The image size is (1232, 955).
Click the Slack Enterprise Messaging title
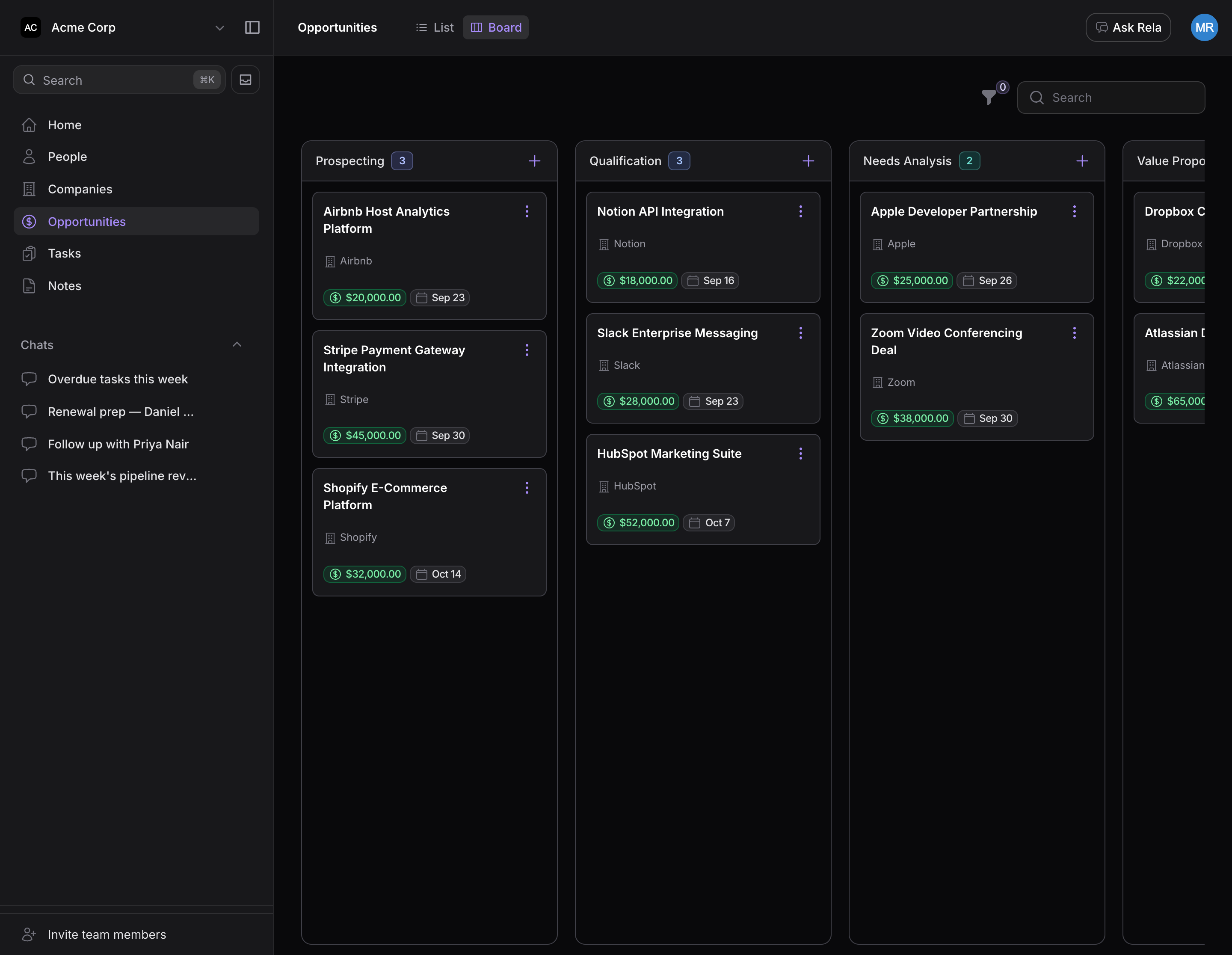(677, 333)
